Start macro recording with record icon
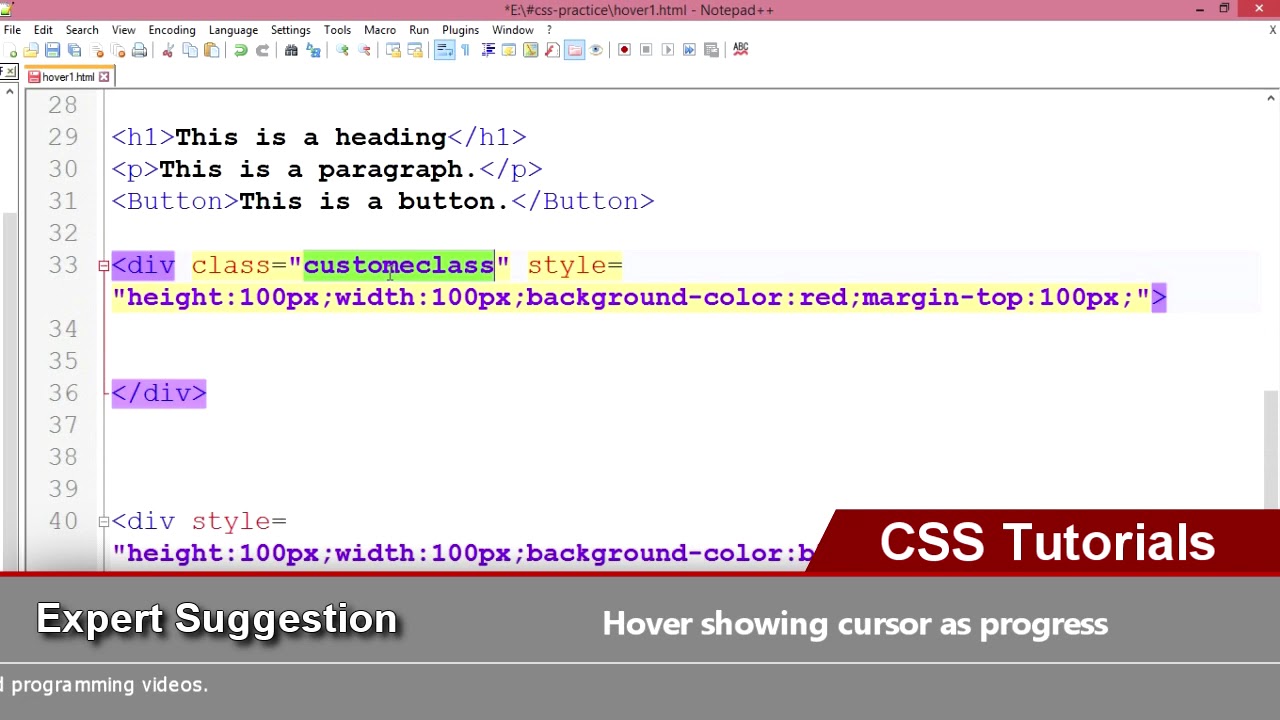 click(624, 49)
